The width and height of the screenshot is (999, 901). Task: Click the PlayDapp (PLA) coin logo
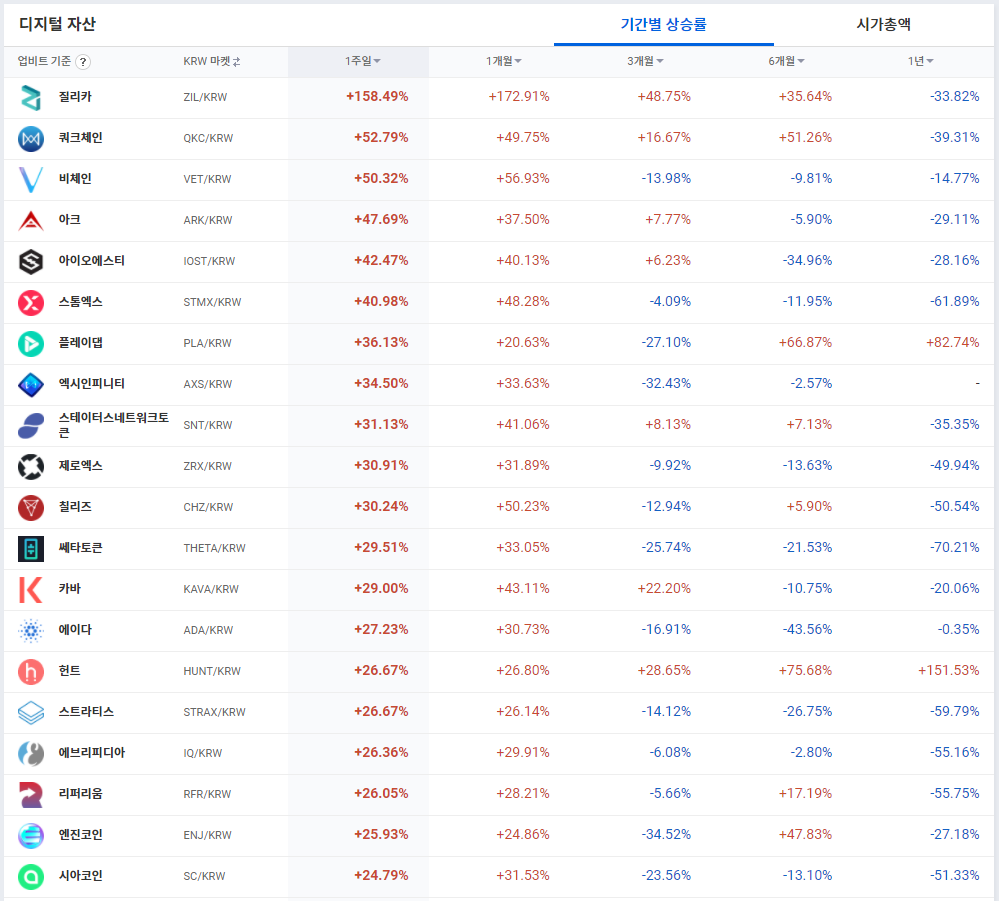coord(31,343)
